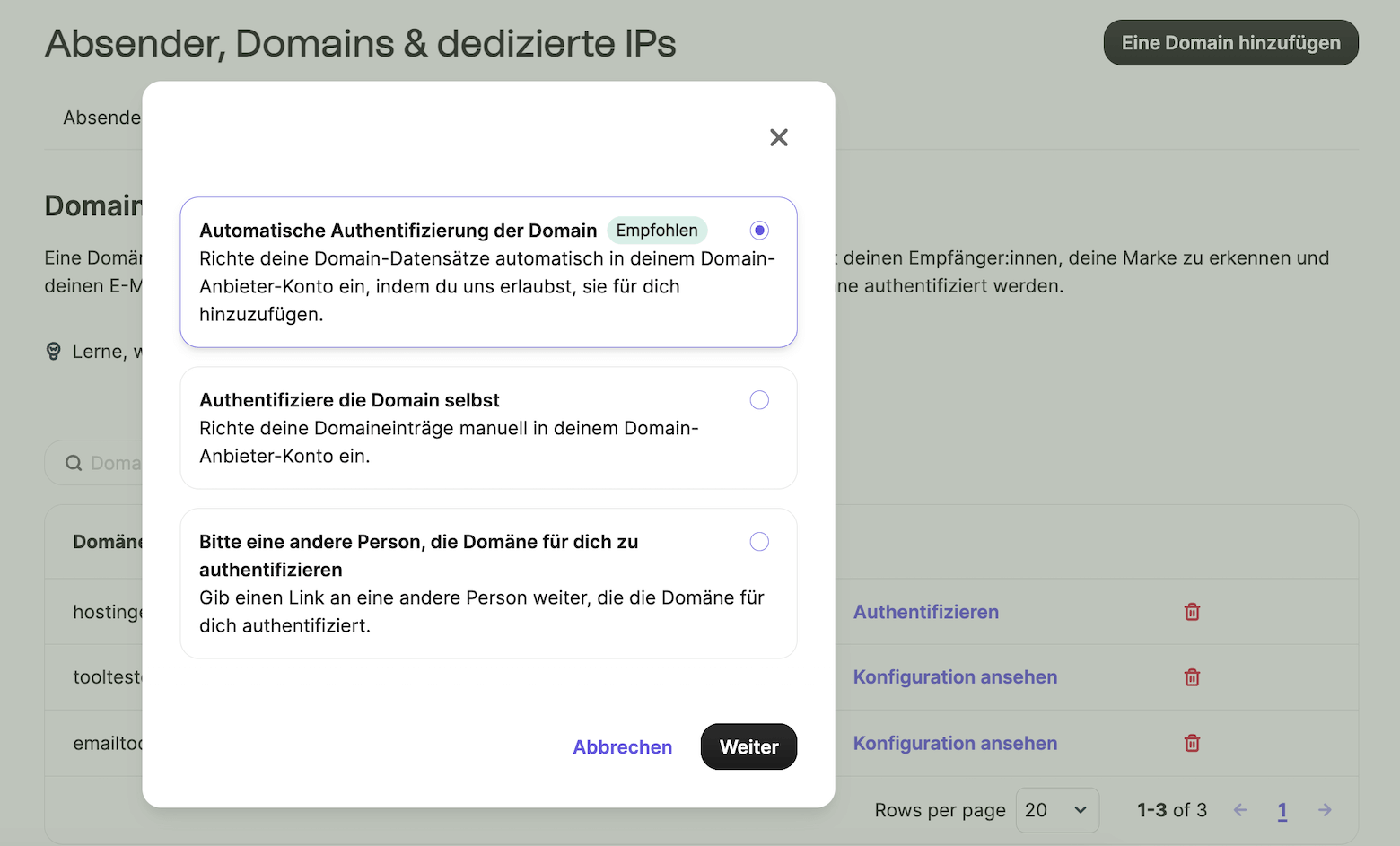
Task: Open the Rows per page dropdown
Action: pos(1057,809)
